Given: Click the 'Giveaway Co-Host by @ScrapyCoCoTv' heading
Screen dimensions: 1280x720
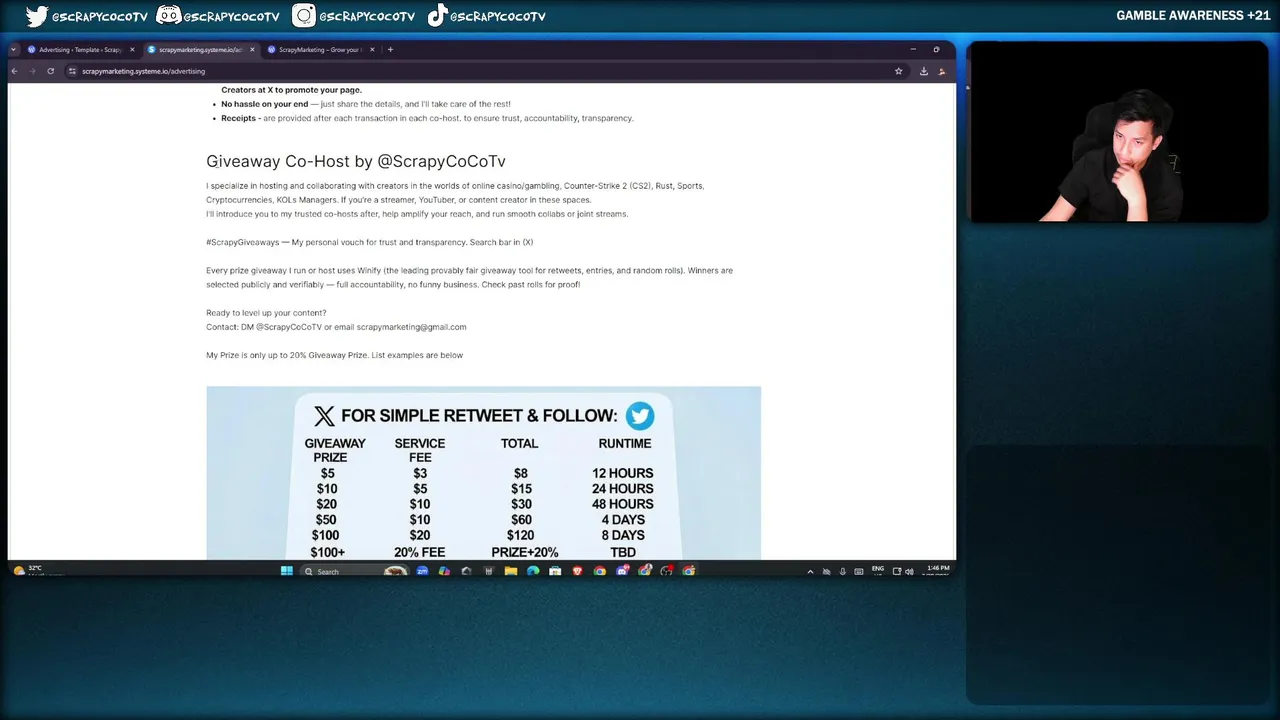Looking at the screenshot, I should pyautogui.click(x=356, y=161).
